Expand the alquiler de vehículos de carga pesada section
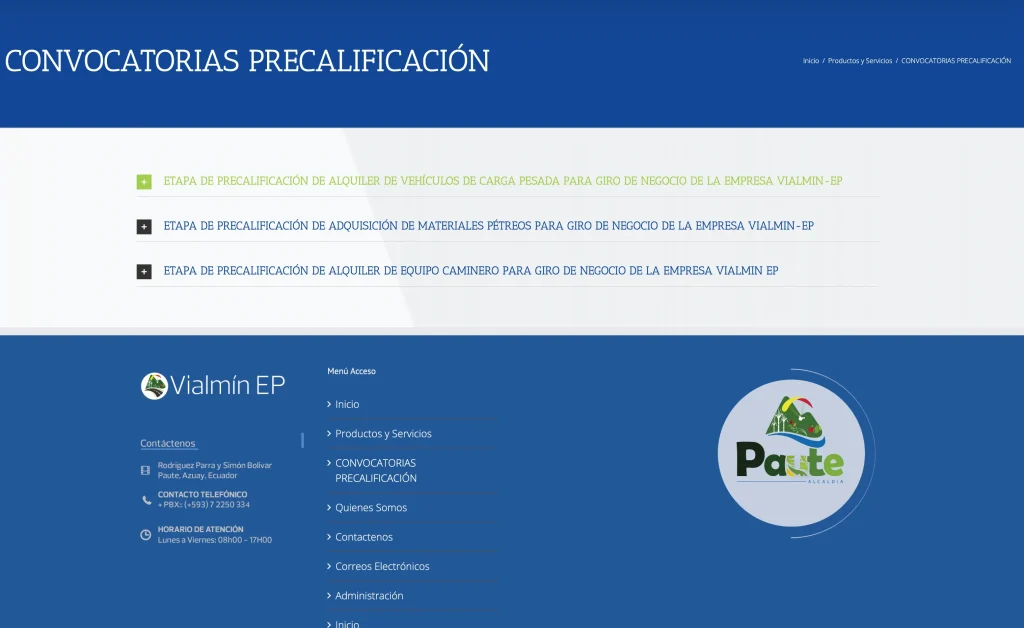Screen dimensions: 1024x628 pos(503,181)
